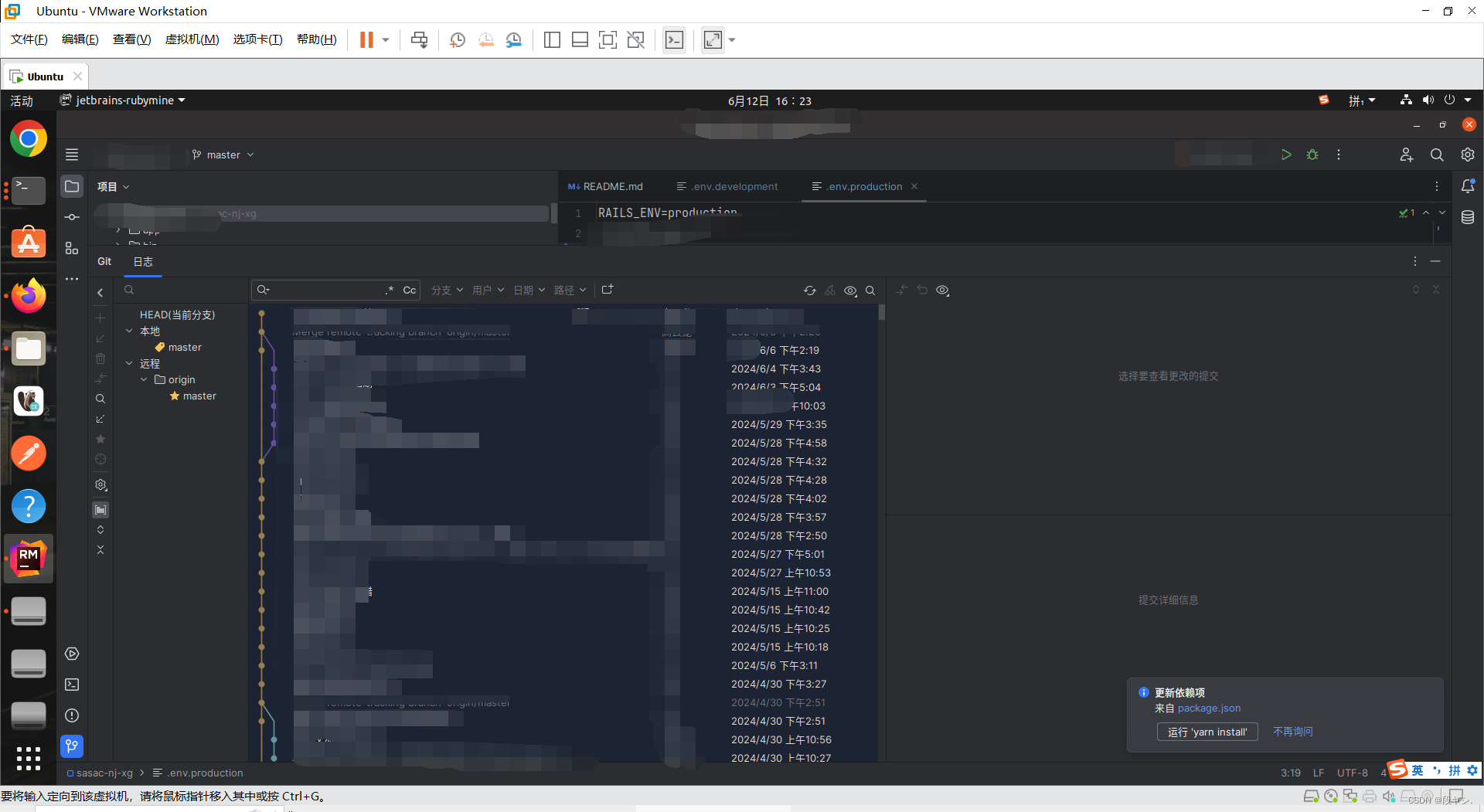This screenshot has width=1484, height=812.
Task: Click UTF-8 encoding in status bar
Action: [x=1352, y=773]
